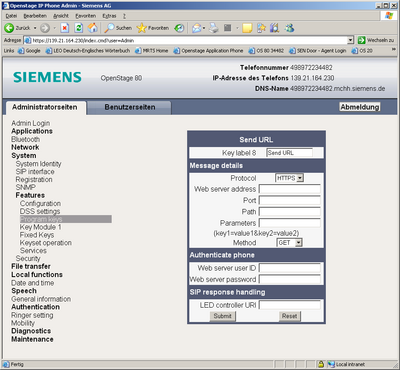Click the Messenger people toolbar icon

coord(289,28)
